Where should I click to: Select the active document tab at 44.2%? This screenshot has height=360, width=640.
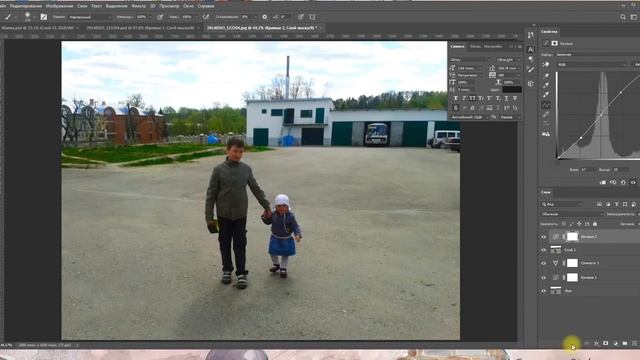click(x=261, y=28)
